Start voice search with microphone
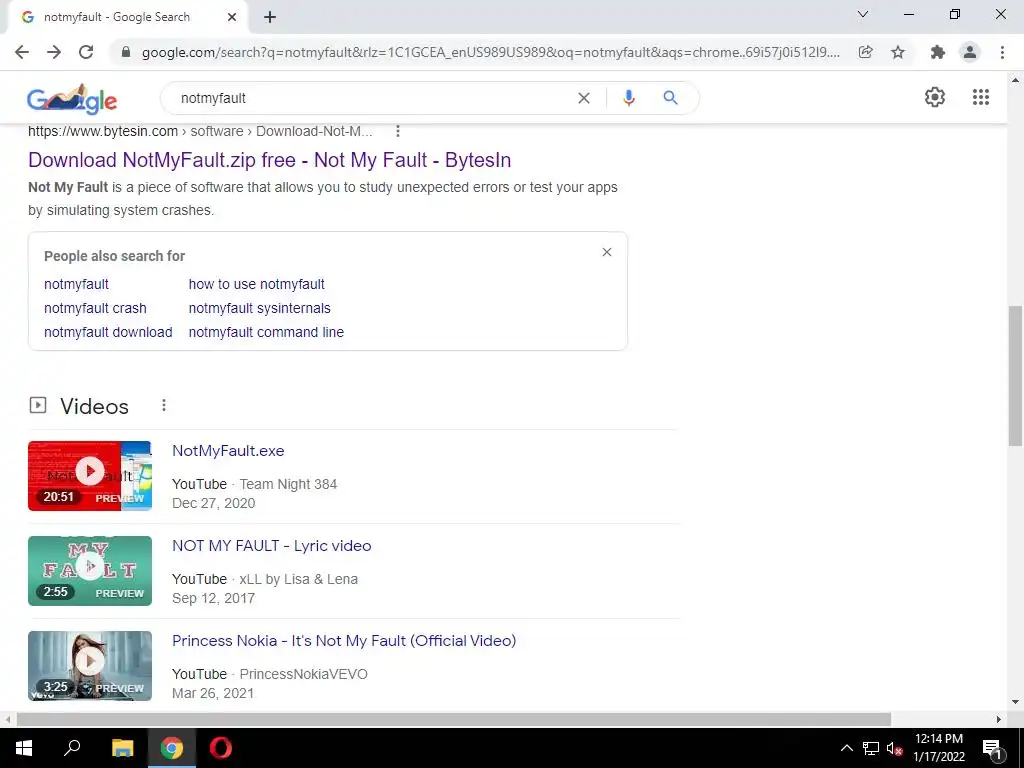The width and height of the screenshot is (1024, 768). coord(629,98)
